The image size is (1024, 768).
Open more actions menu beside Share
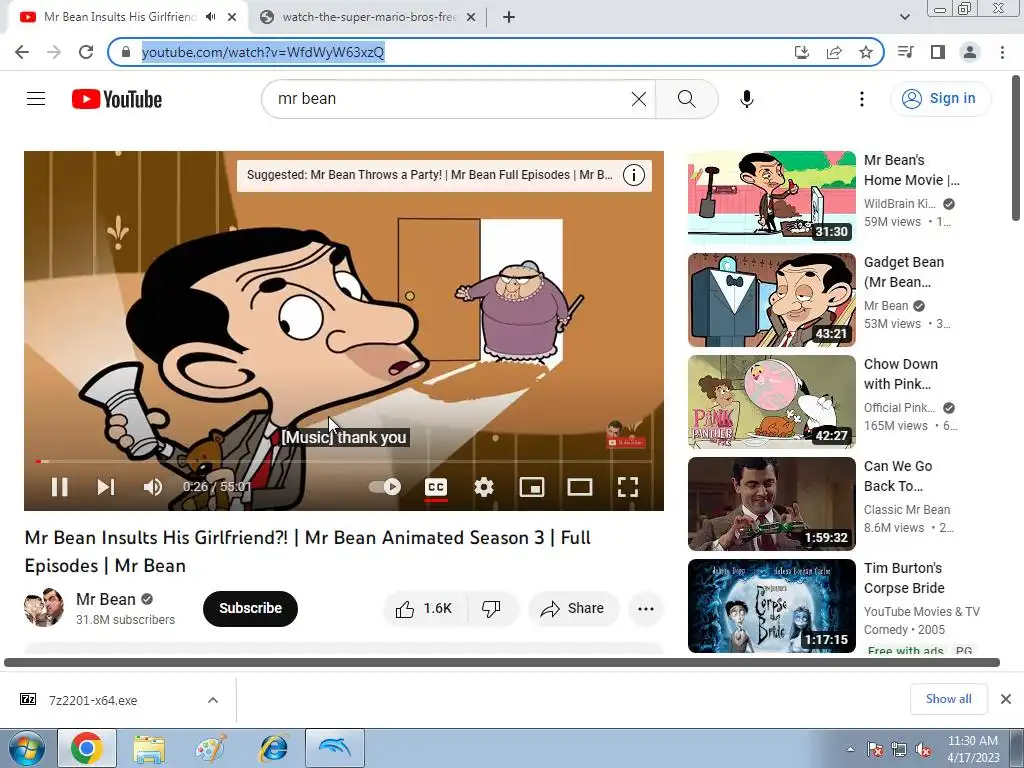click(x=645, y=609)
